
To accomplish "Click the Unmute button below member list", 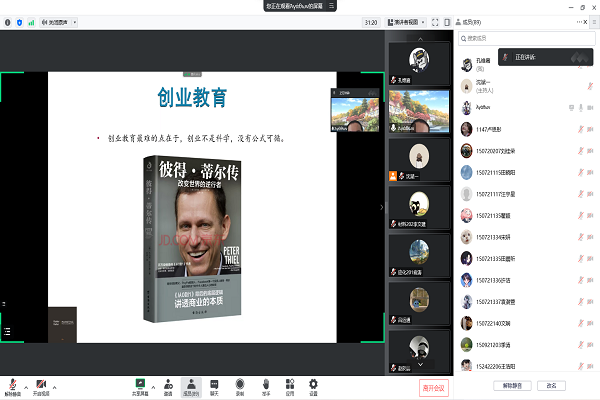I will pyautogui.click(x=512, y=385).
